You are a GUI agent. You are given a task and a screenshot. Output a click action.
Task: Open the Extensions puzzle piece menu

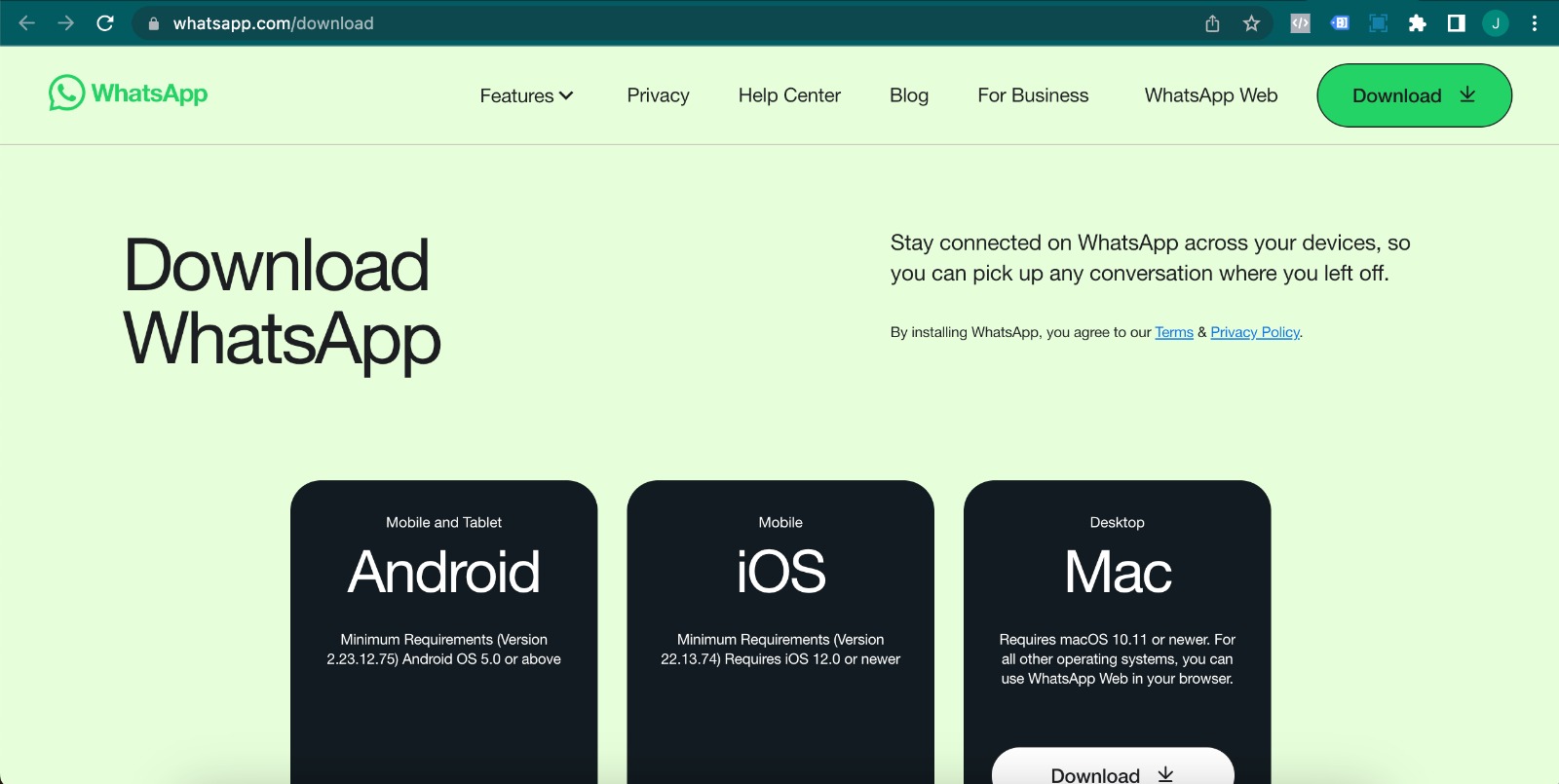coord(1418,23)
